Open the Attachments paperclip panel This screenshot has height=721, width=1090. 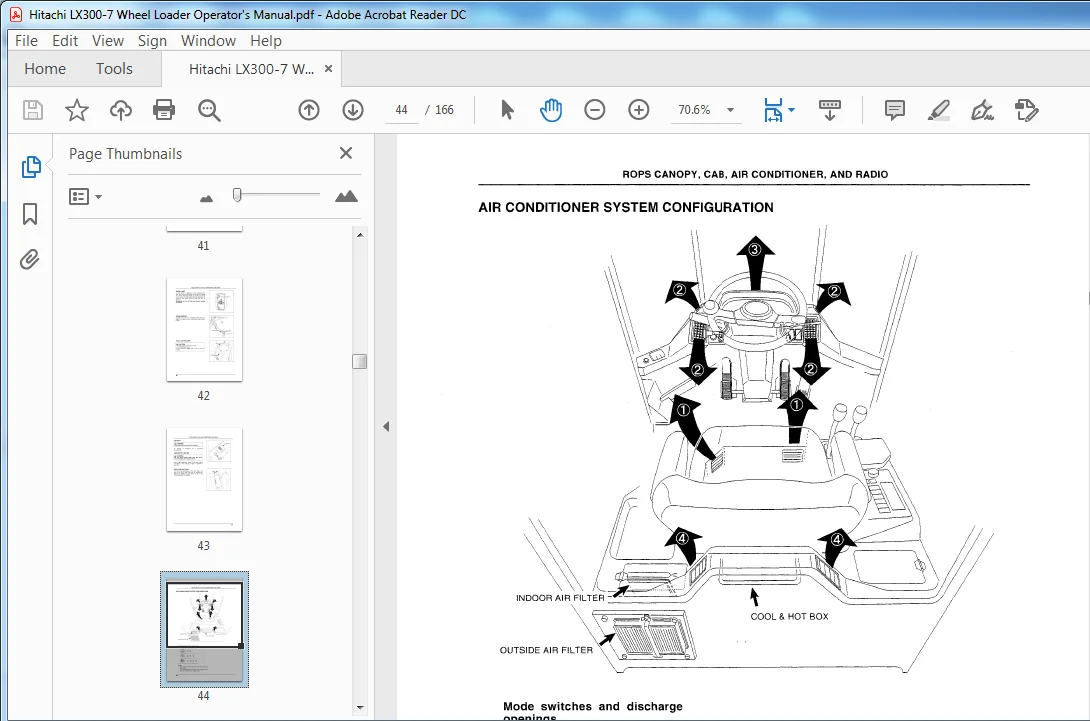click(x=29, y=259)
